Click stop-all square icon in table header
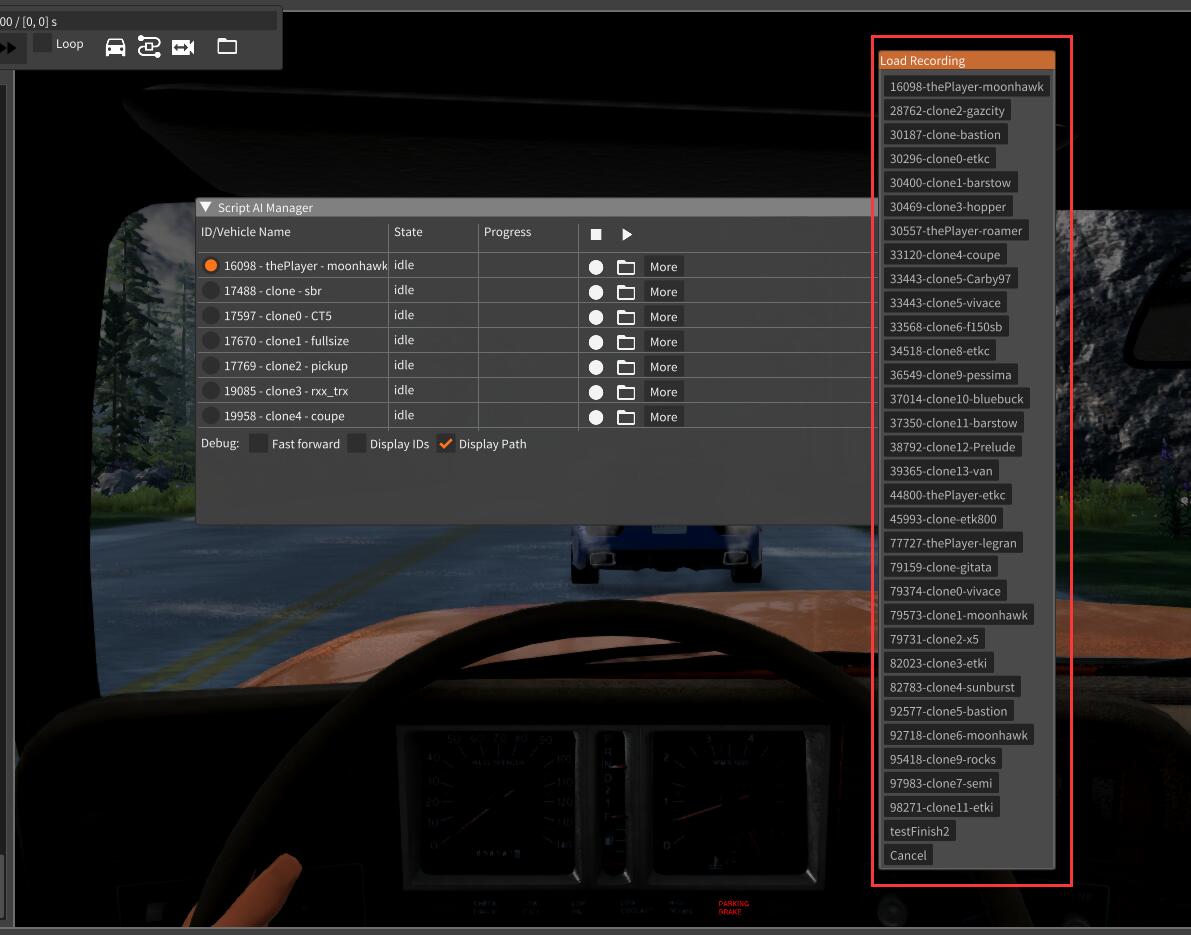 click(x=596, y=235)
